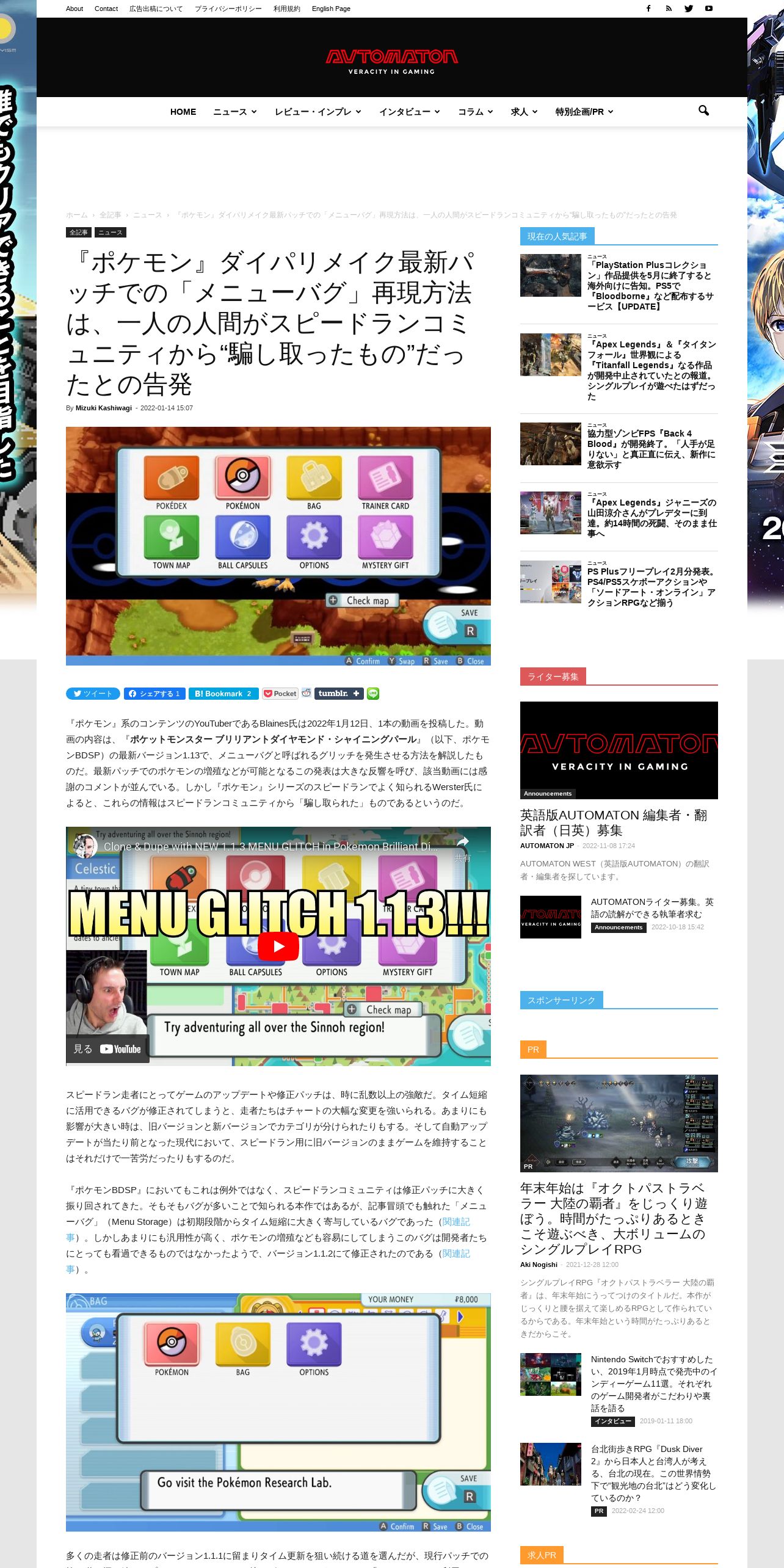This screenshot has width=784, height=1568.
Task: Open author Aki Nogishi's page
Action: pyautogui.click(x=539, y=1265)
